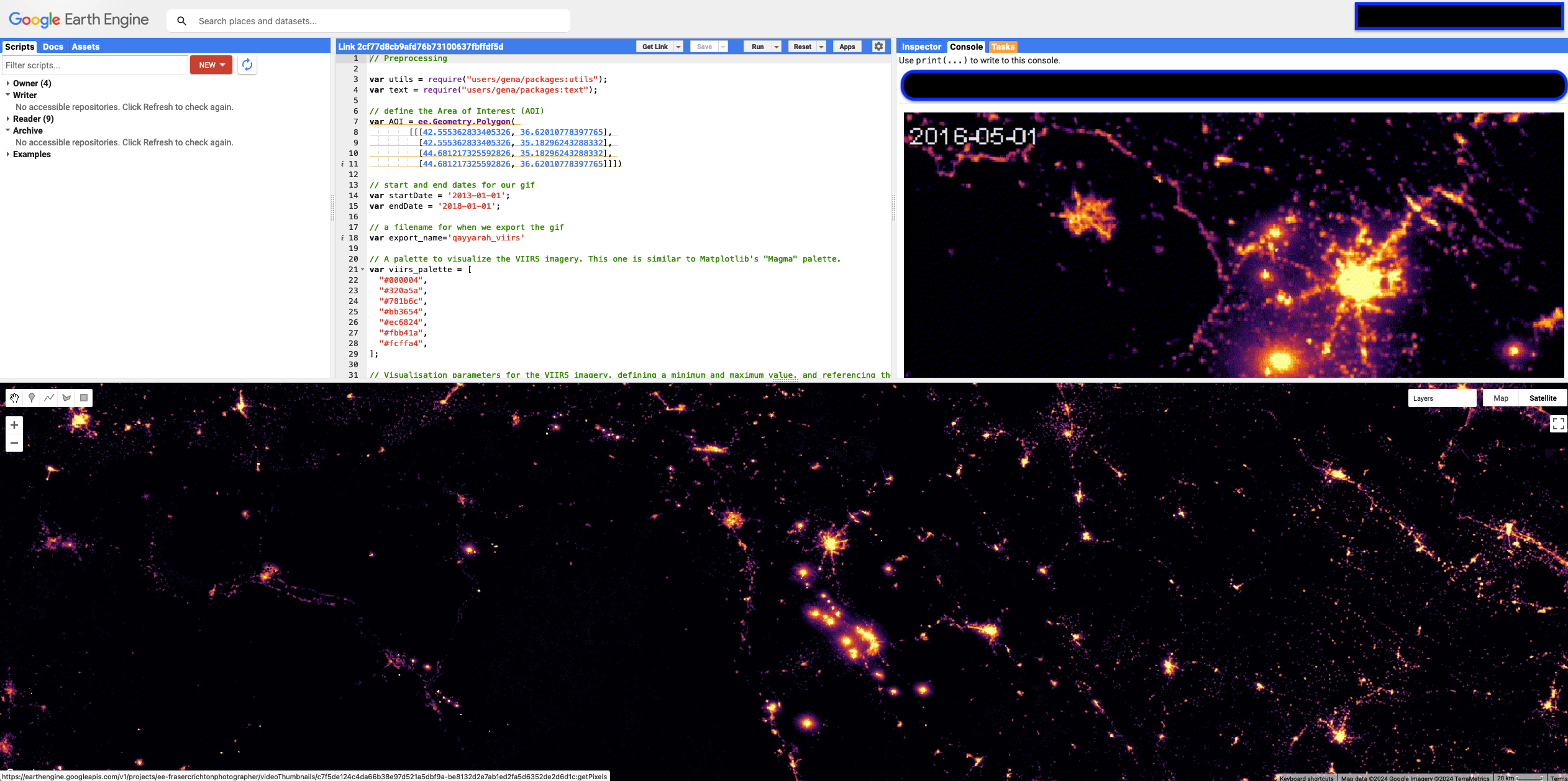1568x781 pixels.
Task: Open the Run dropdown arrow
Action: point(777,47)
